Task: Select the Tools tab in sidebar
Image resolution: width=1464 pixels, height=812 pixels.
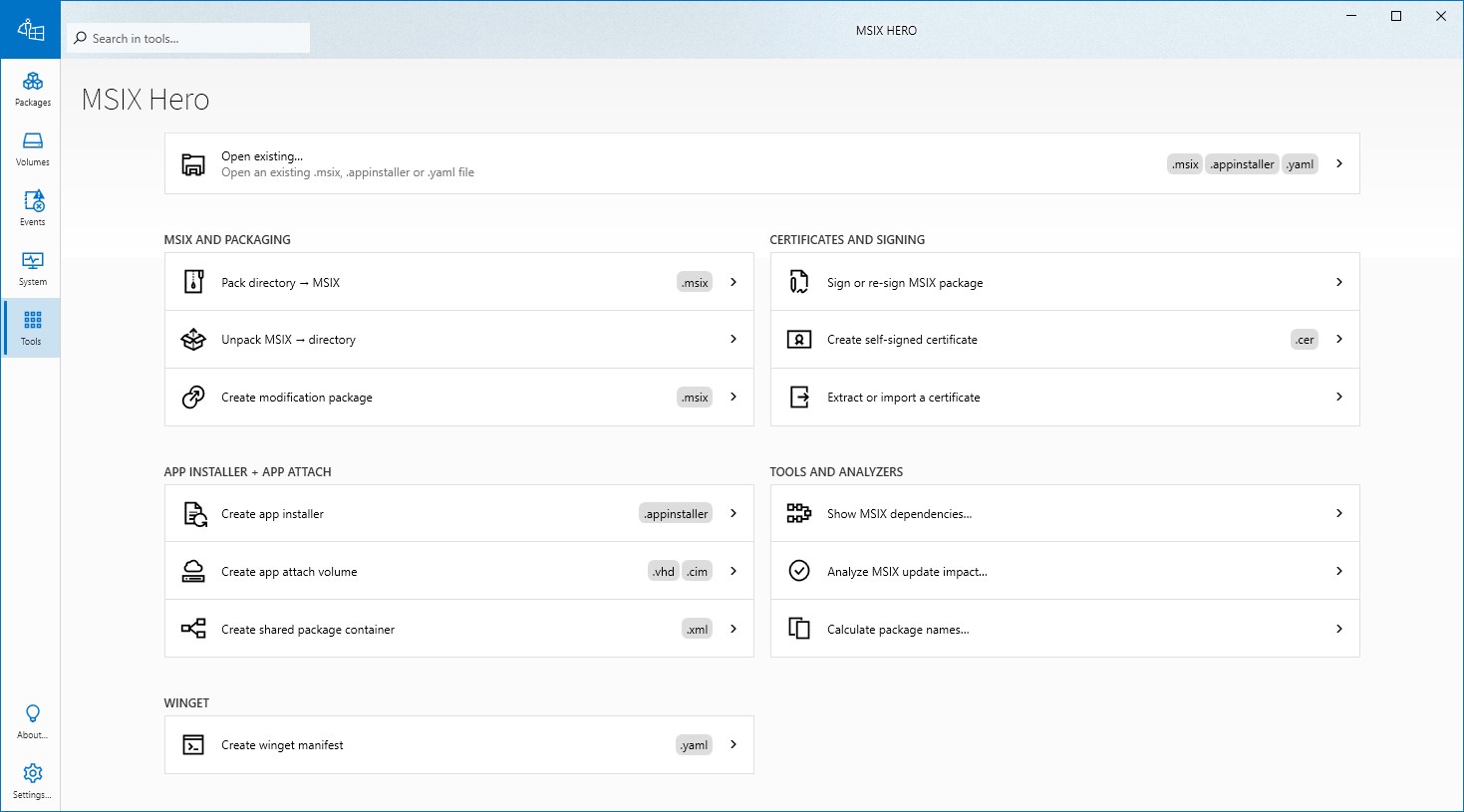Action: (x=32, y=328)
